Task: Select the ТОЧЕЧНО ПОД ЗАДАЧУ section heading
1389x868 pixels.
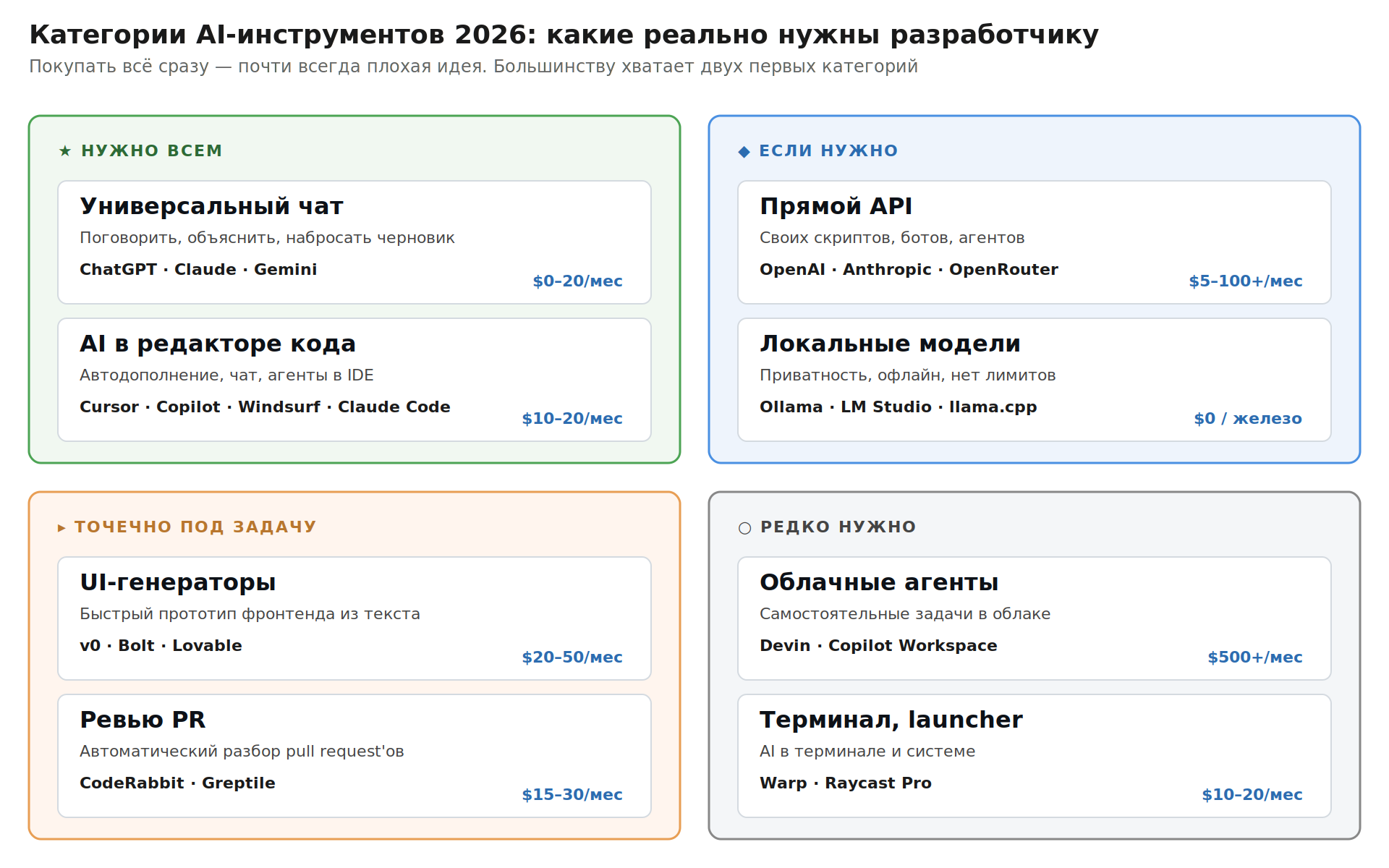Action: tap(195, 527)
